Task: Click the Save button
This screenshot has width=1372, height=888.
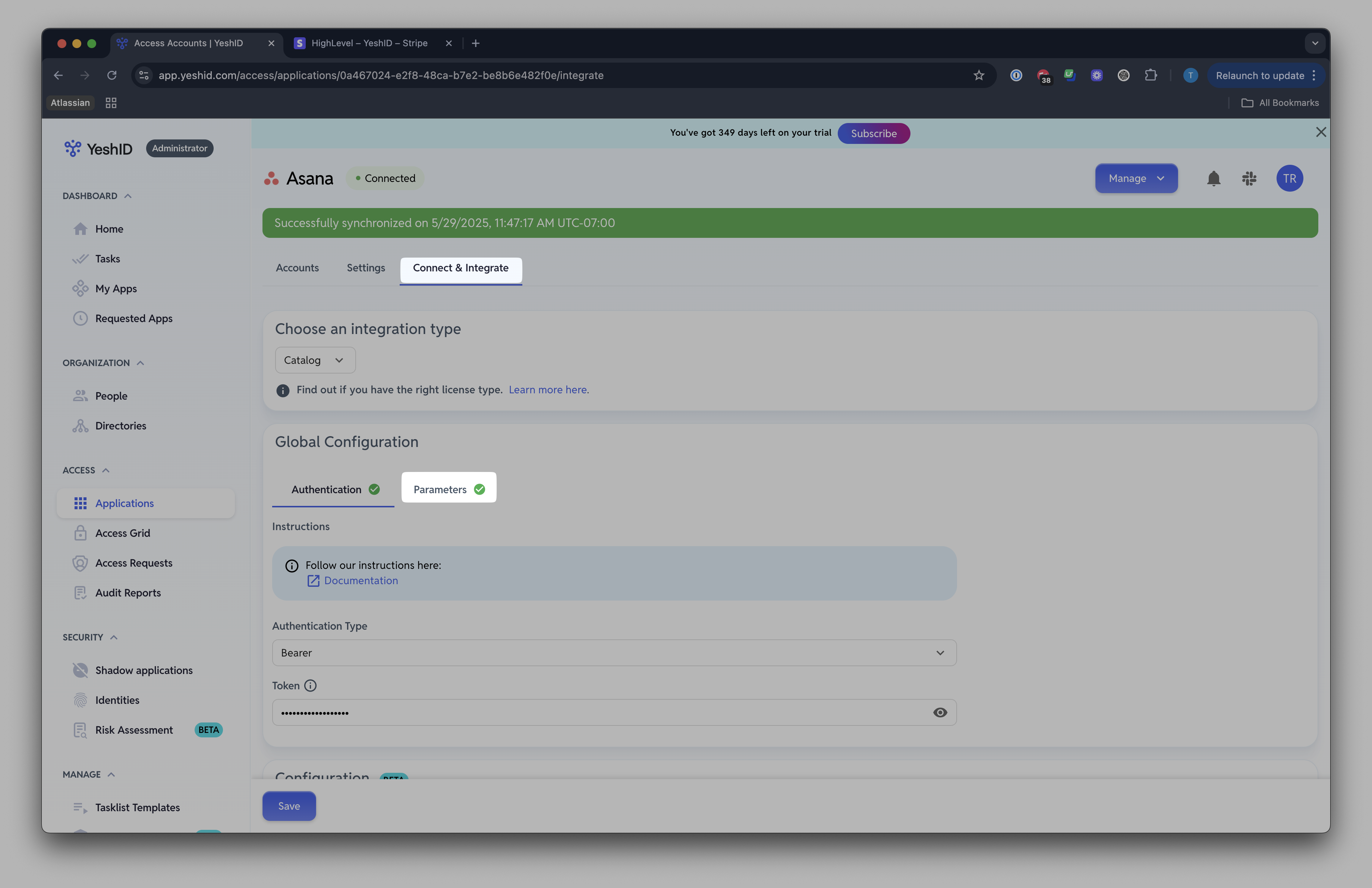Action: pos(289,806)
